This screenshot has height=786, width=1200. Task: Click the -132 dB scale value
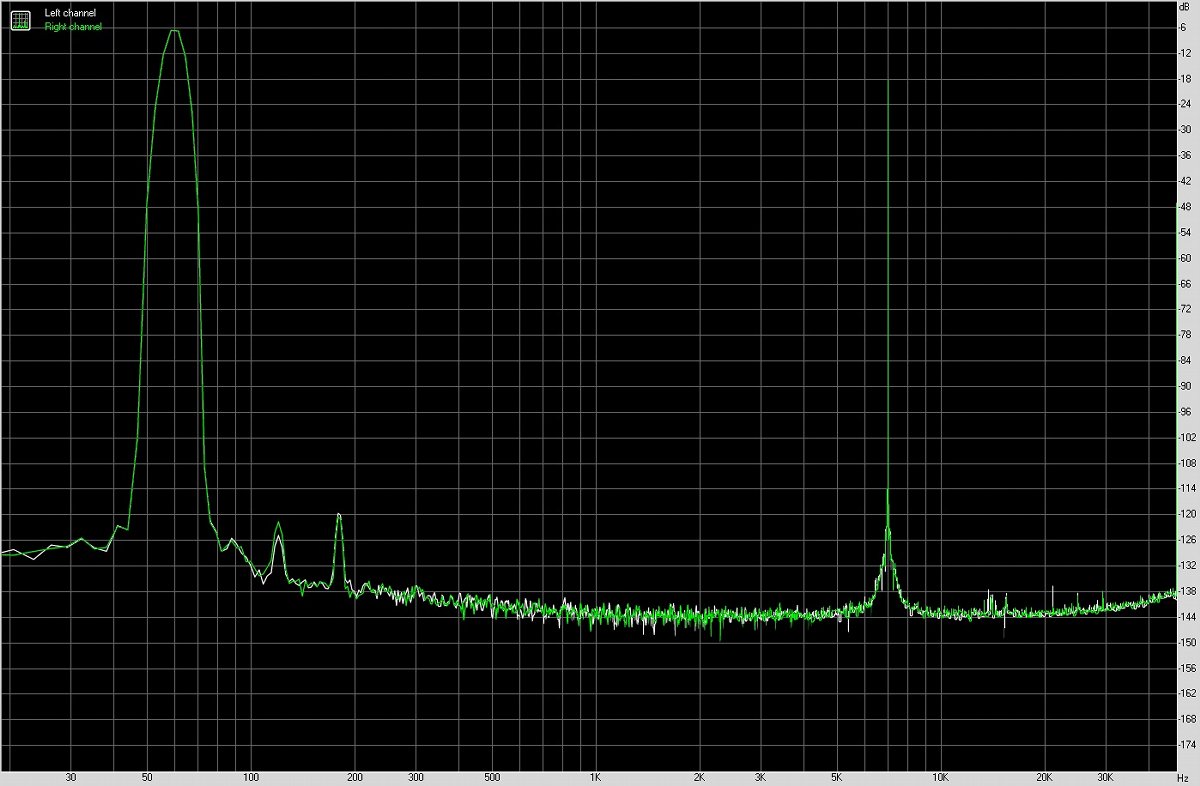[x=1187, y=565]
